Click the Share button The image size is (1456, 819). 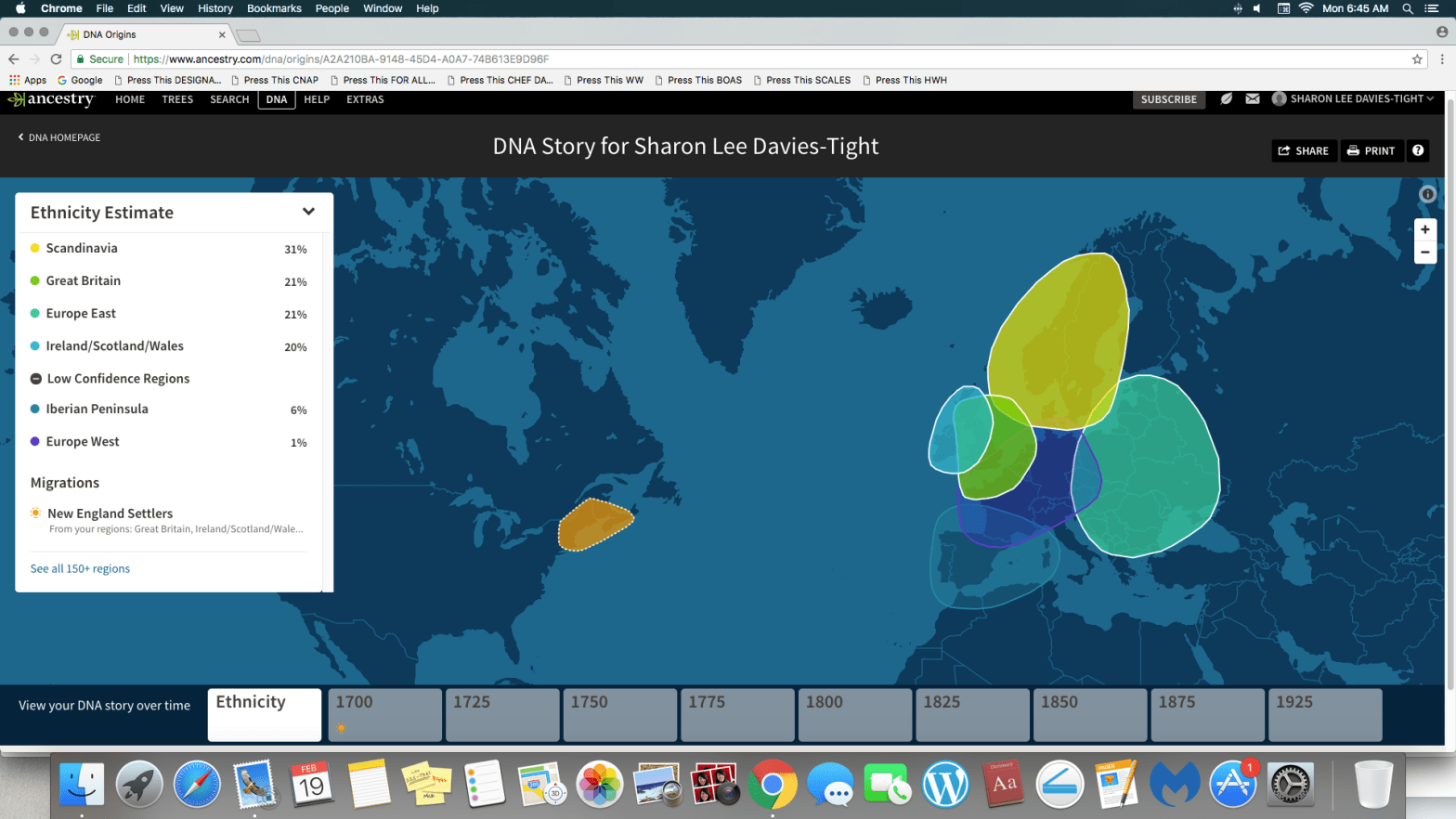coord(1304,150)
